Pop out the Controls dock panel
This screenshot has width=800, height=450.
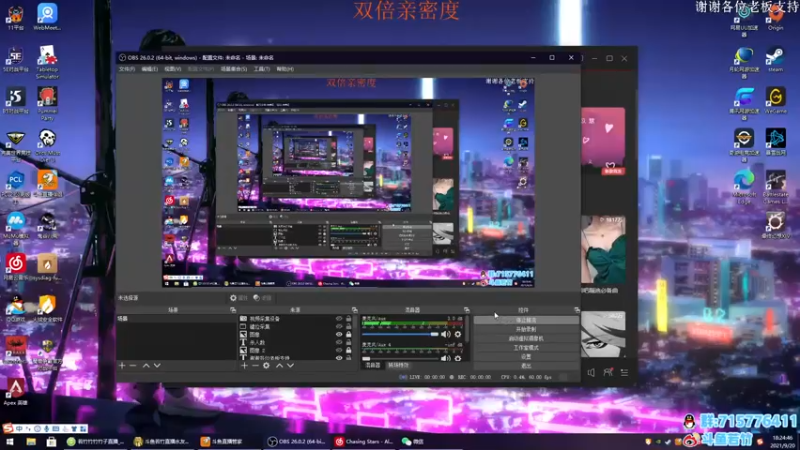click(x=577, y=310)
